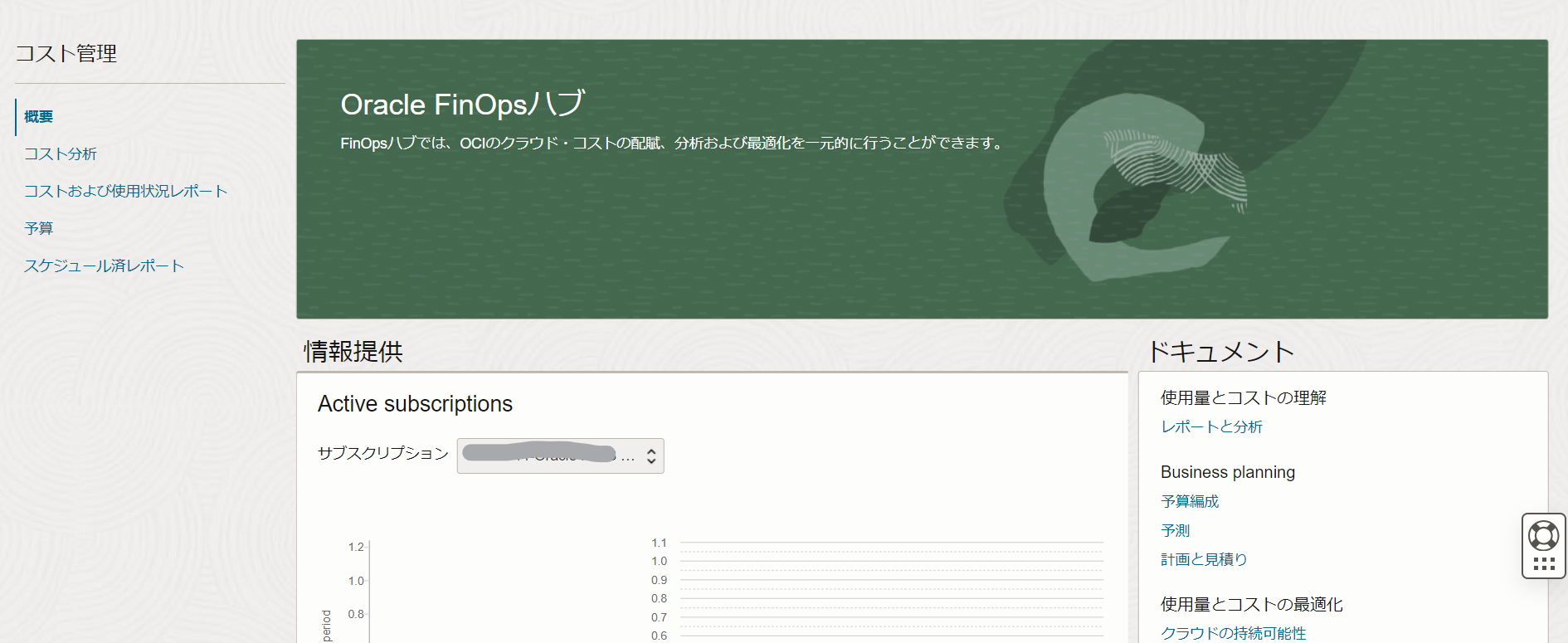The width and height of the screenshot is (1568, 643).
Task: Open the サブスクリプション dropdown
Action: pos(560,455)
